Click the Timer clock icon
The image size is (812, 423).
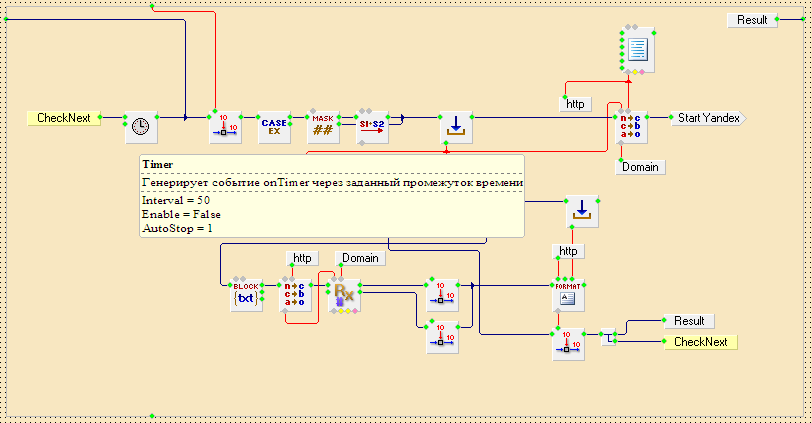(x=141, y=126)
